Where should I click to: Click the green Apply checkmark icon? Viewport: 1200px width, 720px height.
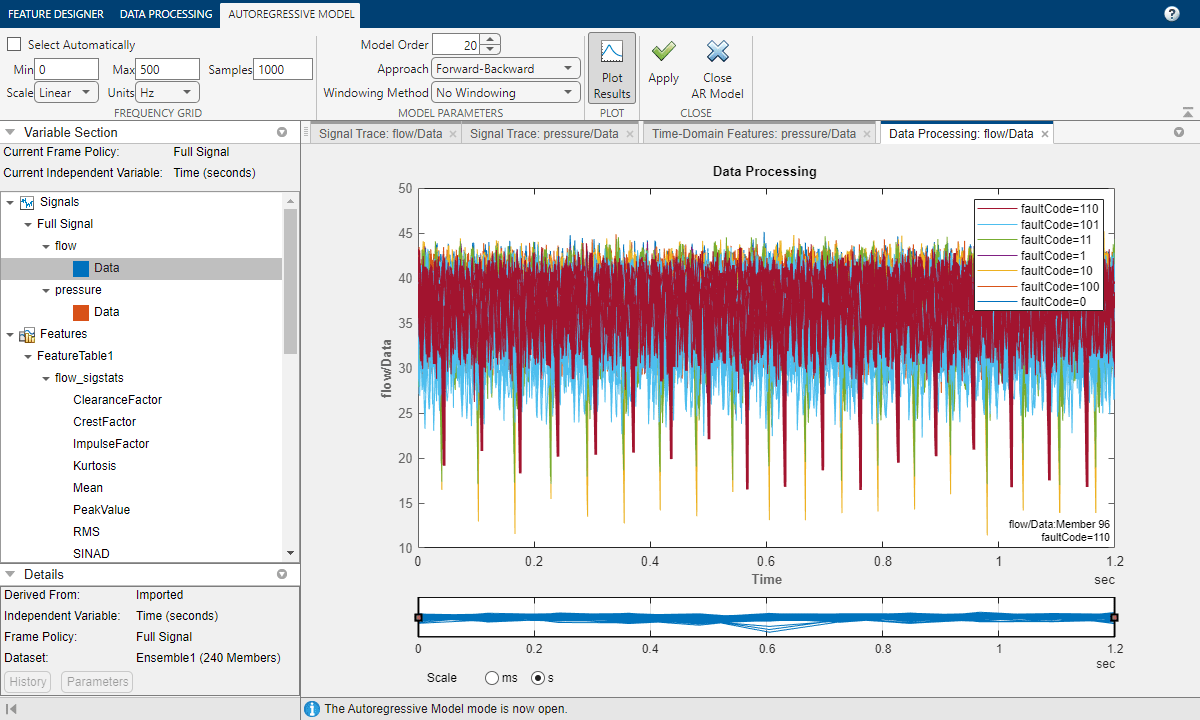pos(663,52)
